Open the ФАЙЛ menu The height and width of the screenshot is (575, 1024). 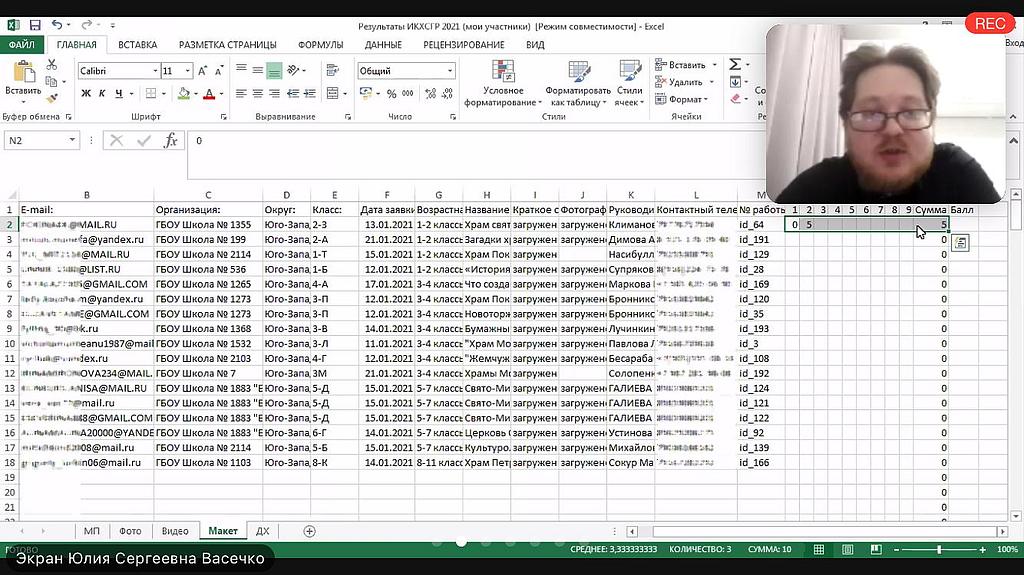21,45
